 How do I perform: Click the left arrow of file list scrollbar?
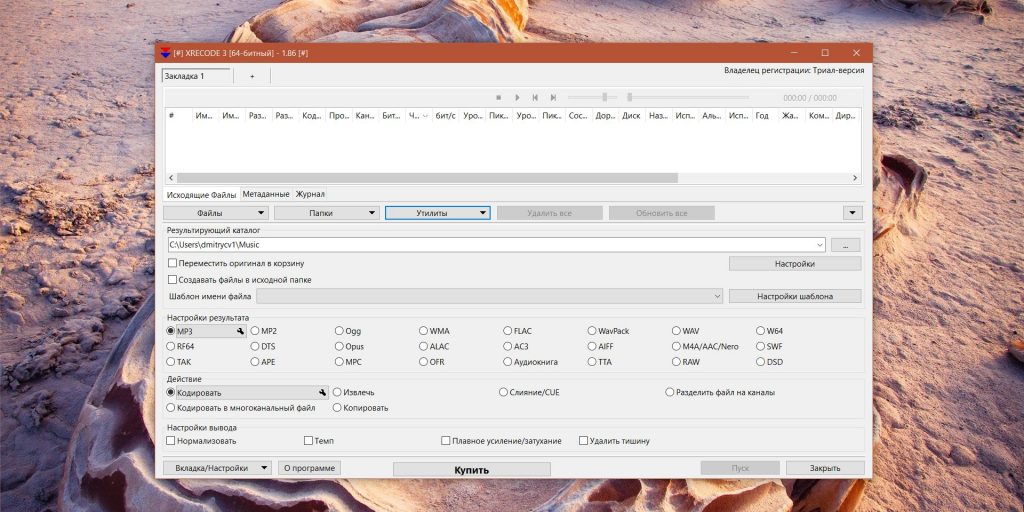[x=172, y=178]
